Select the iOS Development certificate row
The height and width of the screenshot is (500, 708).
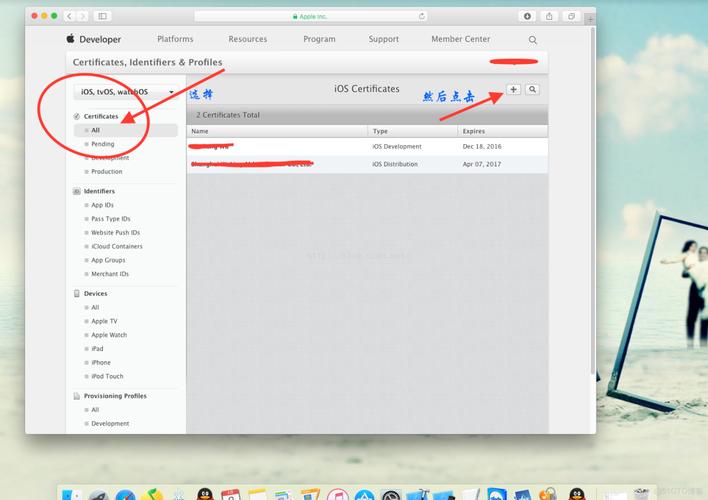[x=367, y=147]
